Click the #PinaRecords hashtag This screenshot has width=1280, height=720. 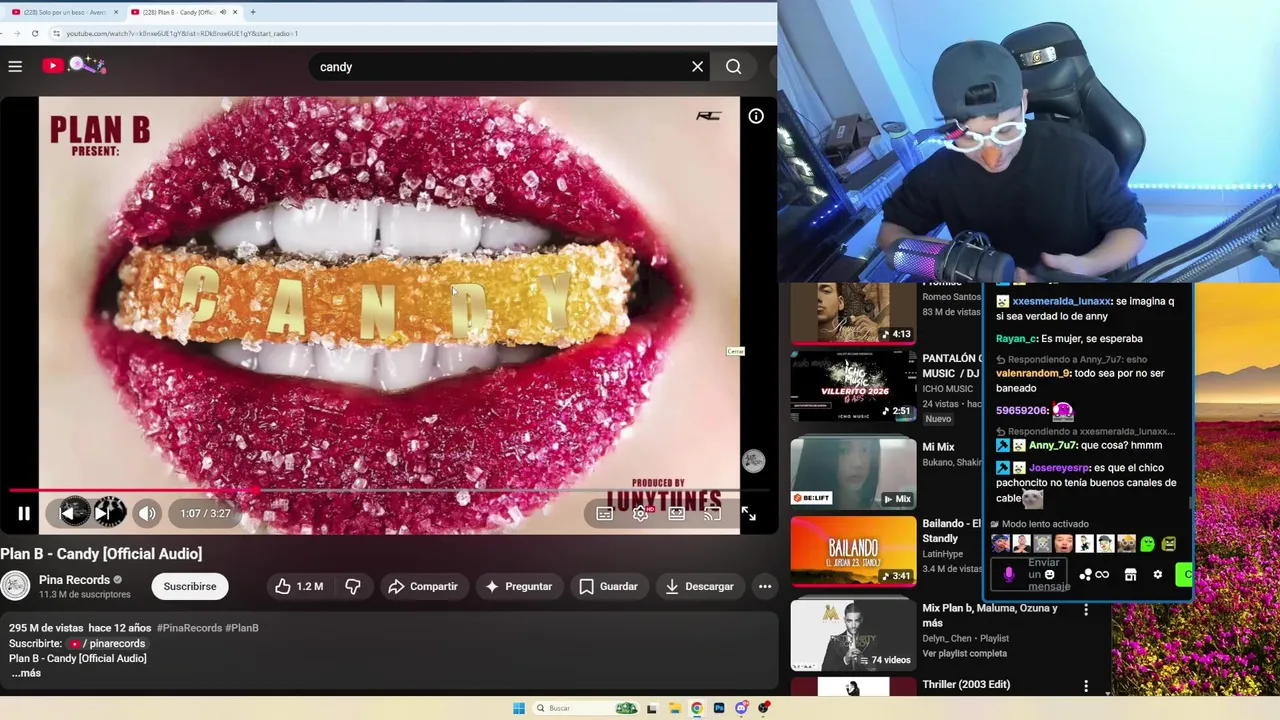pyautogui.click(x=189, y=628)
